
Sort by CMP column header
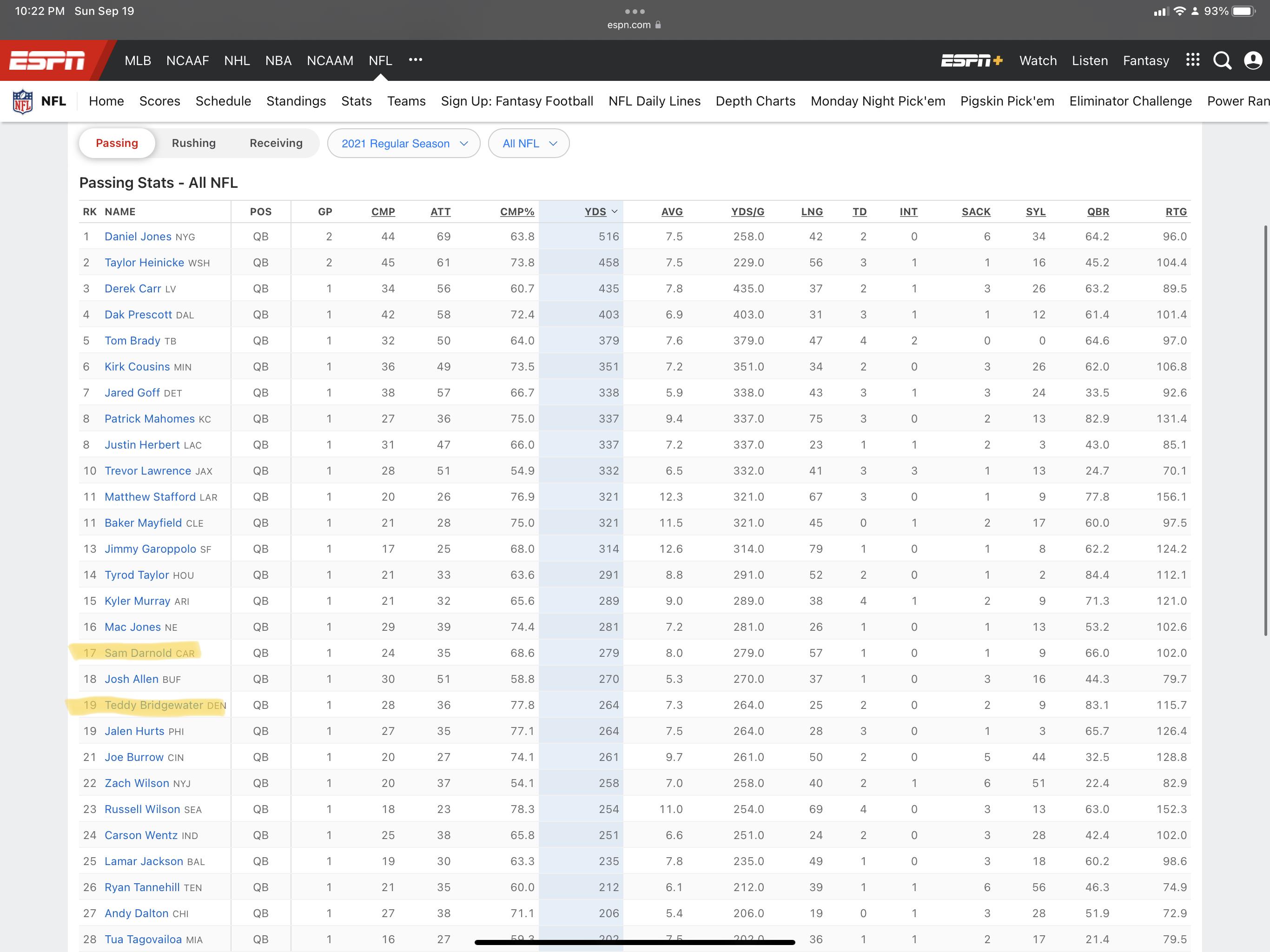383,212
